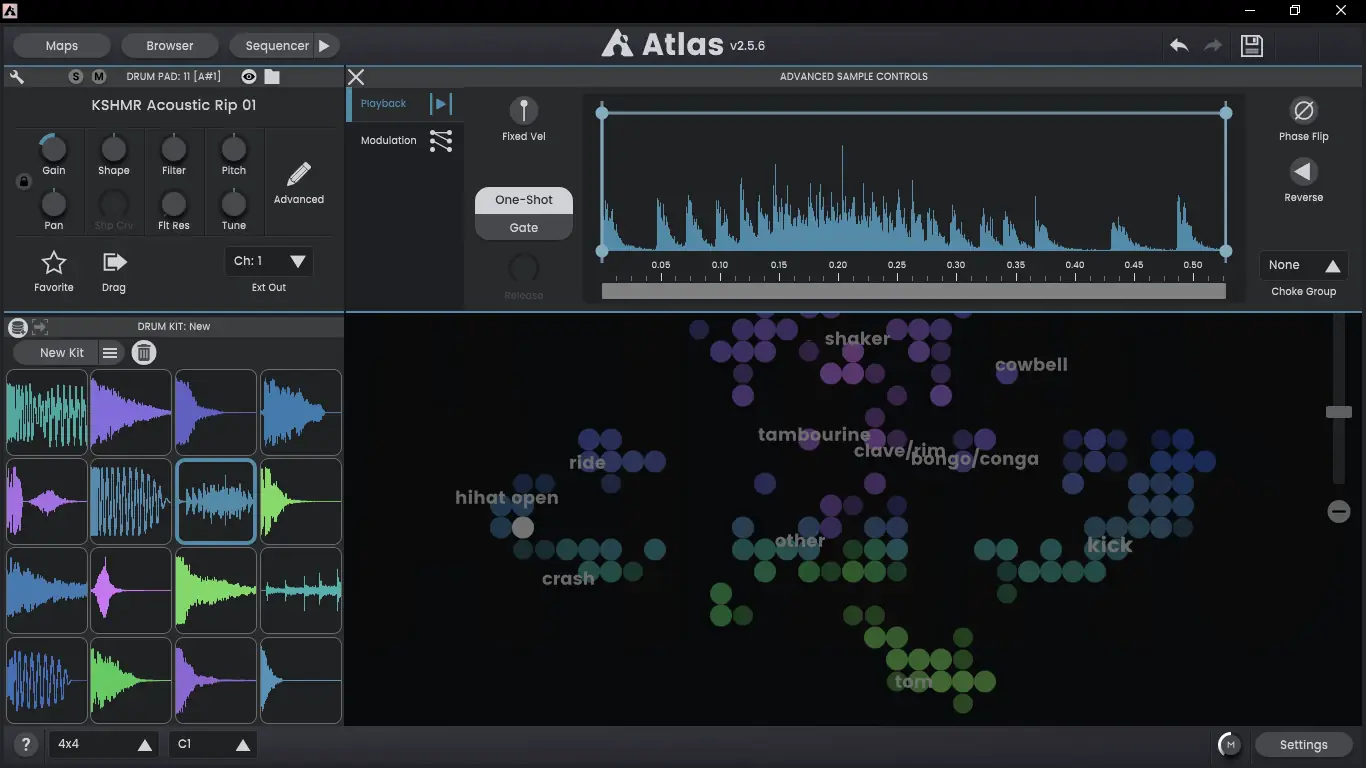Click the 'cowbell' map label
The height and width of the screenshot is (768, 1366).
click(1031, 365)
